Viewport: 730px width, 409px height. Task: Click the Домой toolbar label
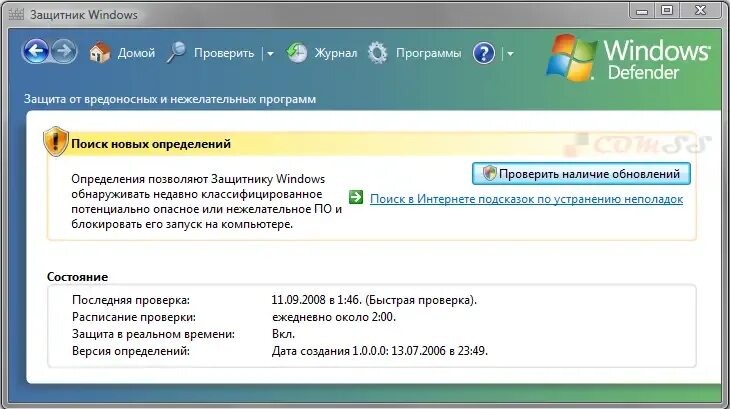(136, 53)
